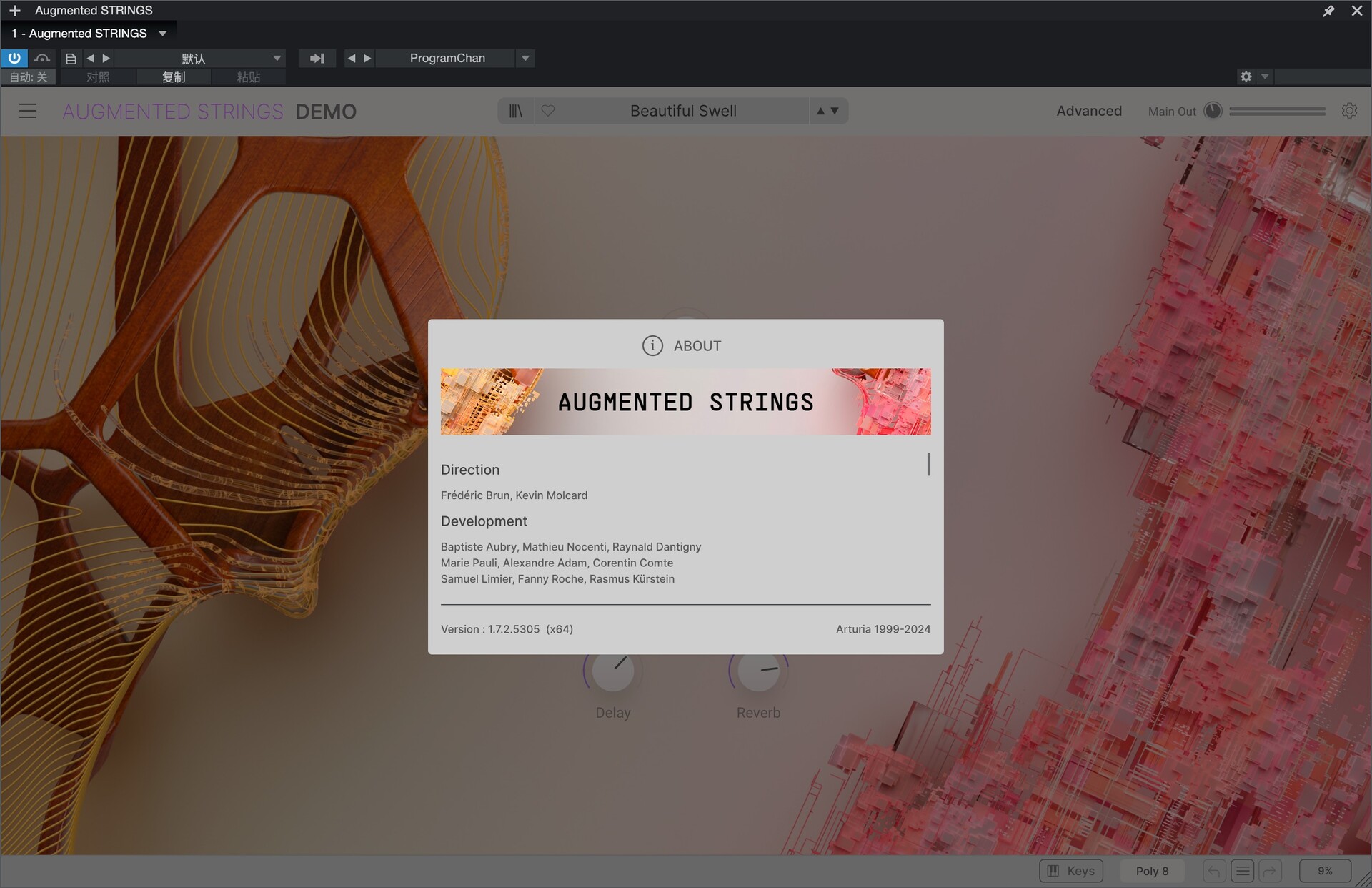Viewport: 1372px width, 888px height.
Task: Click the About dialog scrollbar
Action: click(928, 465)
